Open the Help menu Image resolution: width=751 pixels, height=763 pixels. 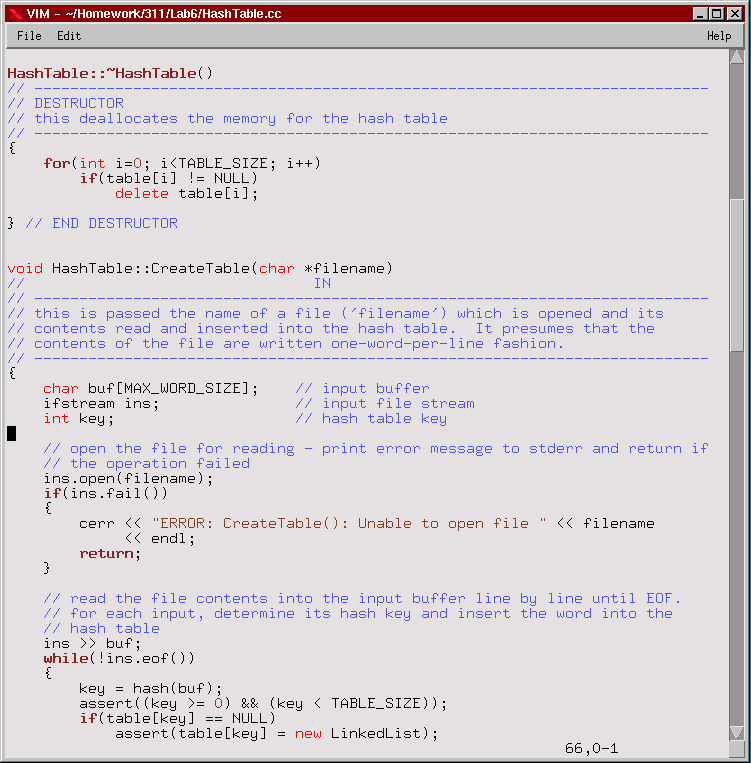coord(719,36)
